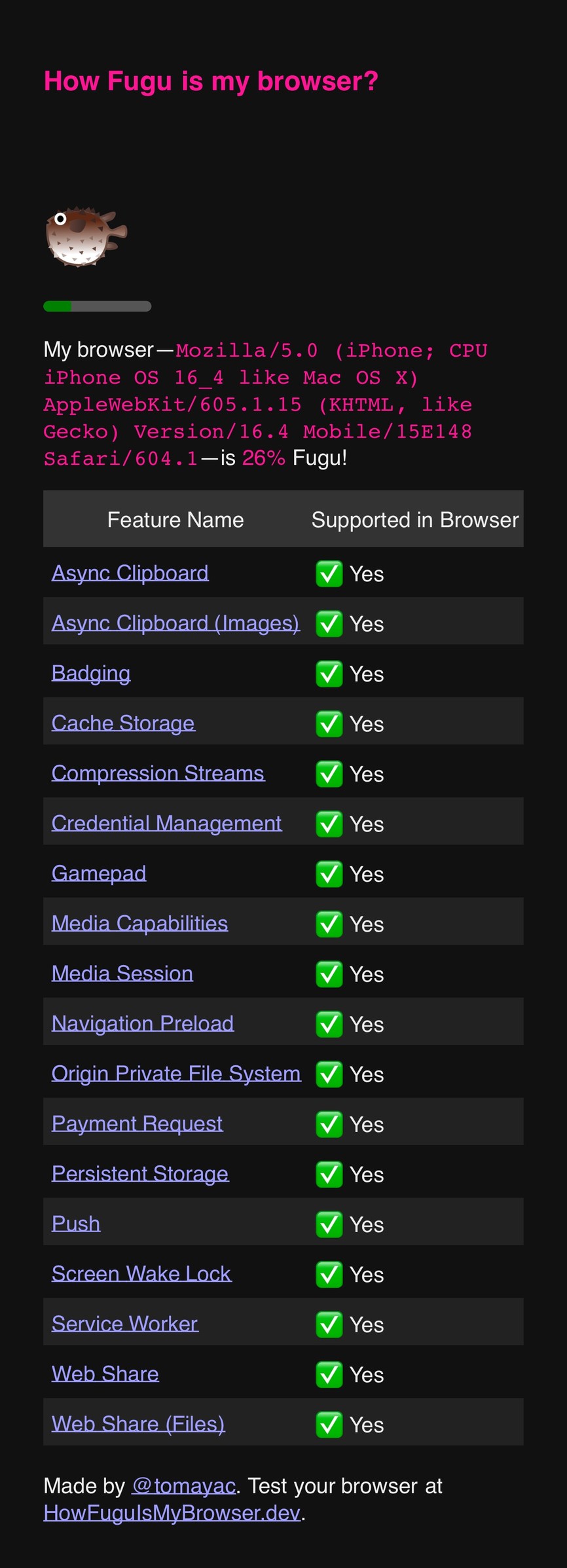This screenshot has height=1568, width=567.
Task: Visit the HowFuguIsMyBrowser.dev link
Action: (x=172, y=1513)
